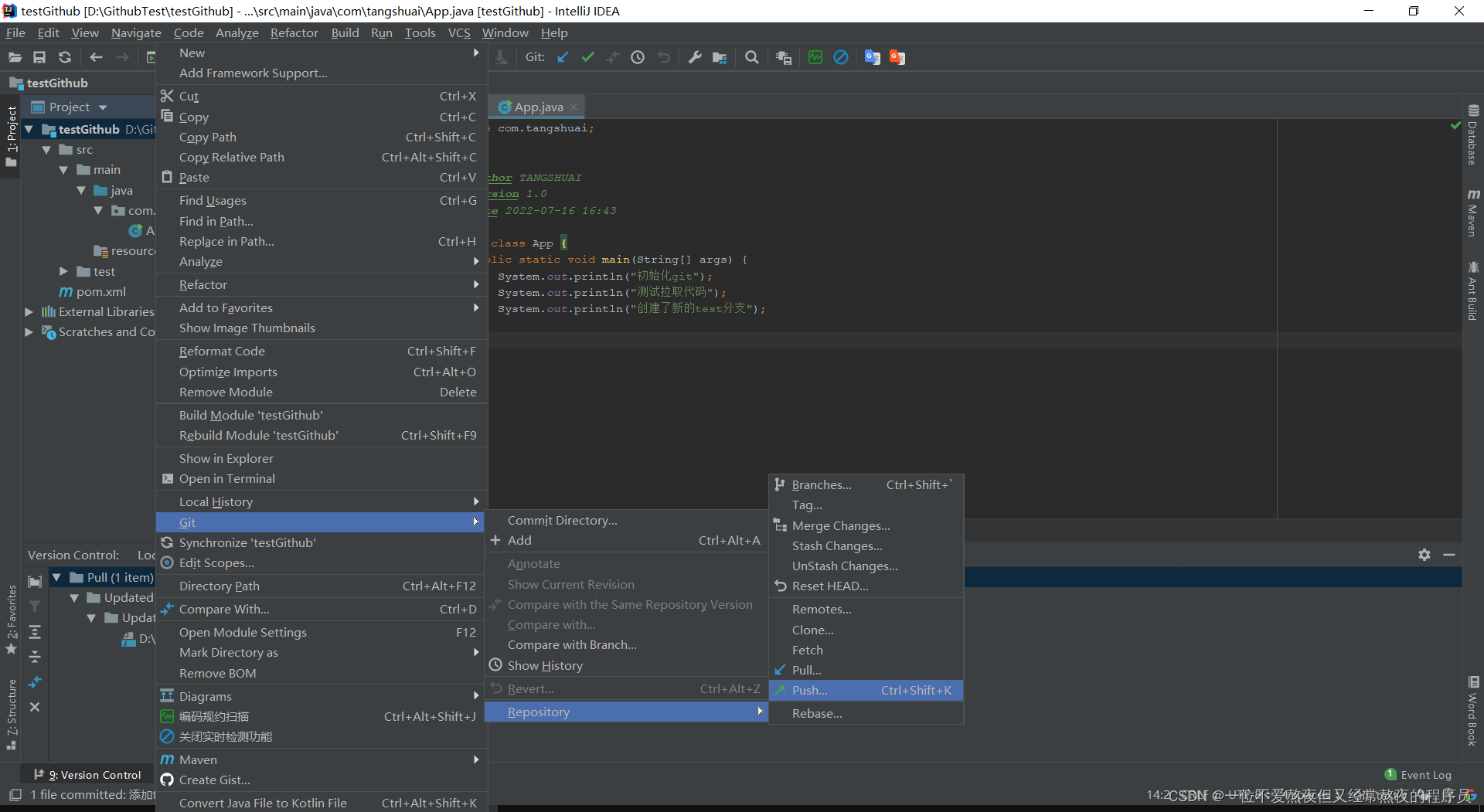The width and height of the screenshot is (1484, 812).
Task: Choose Reformat Code context menu item
Action: (x=322, y=352)
